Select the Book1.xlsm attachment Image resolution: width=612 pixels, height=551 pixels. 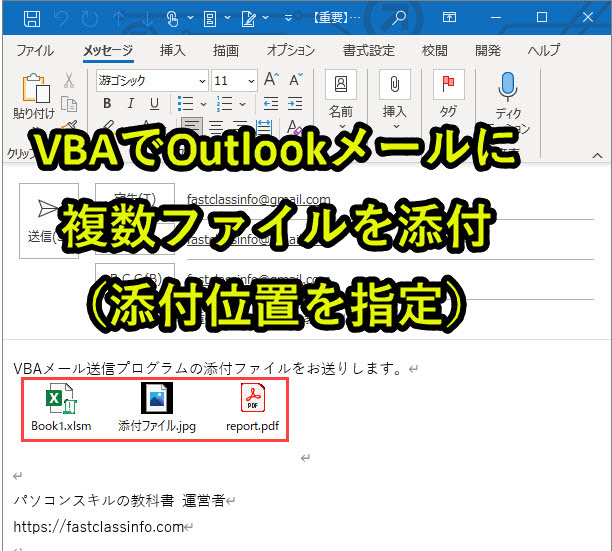point(61,408)
